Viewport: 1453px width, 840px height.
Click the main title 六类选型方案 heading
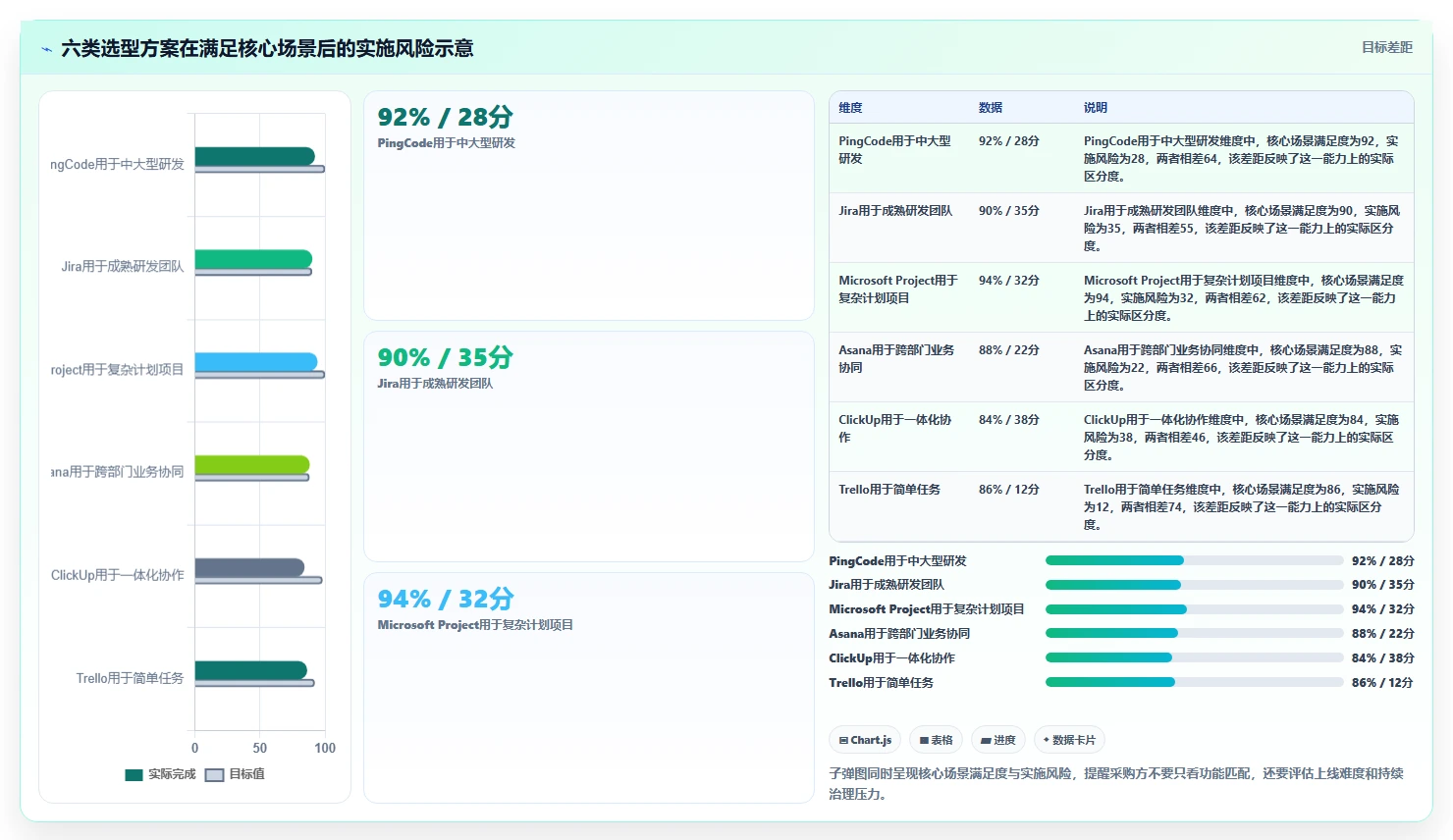tap(267, 48)
